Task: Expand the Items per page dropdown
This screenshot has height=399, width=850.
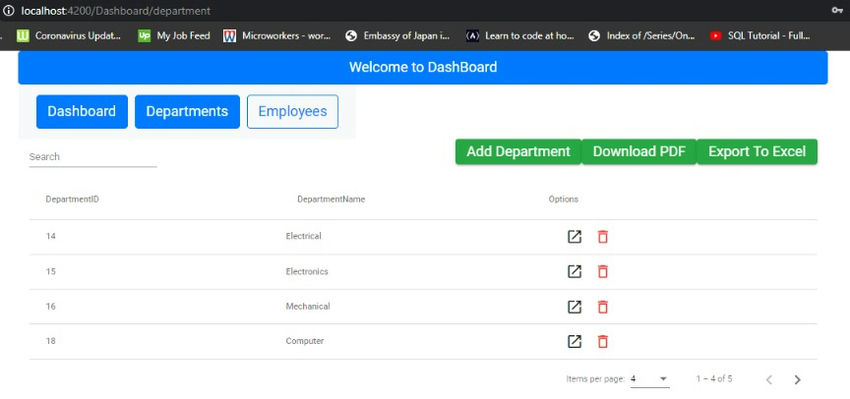Action: [650, 379]
